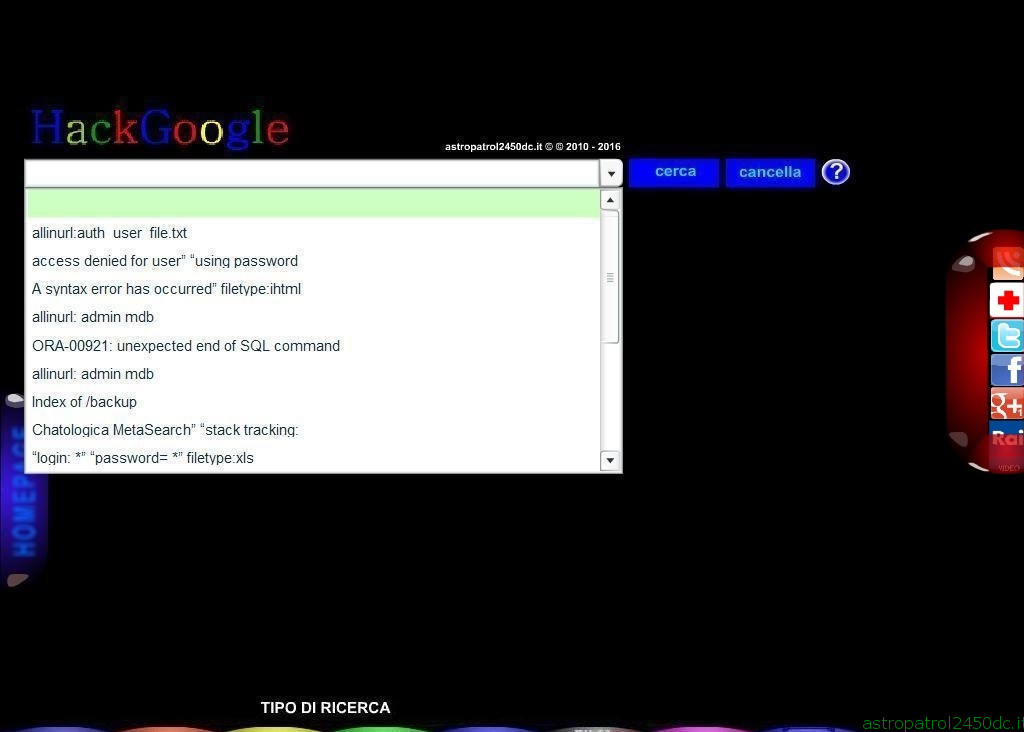This screenshot has width=1024, height=732.
Task: Open the vertical HOMEPAGE button
Action: pyautogui.click(x=24, y=490)
